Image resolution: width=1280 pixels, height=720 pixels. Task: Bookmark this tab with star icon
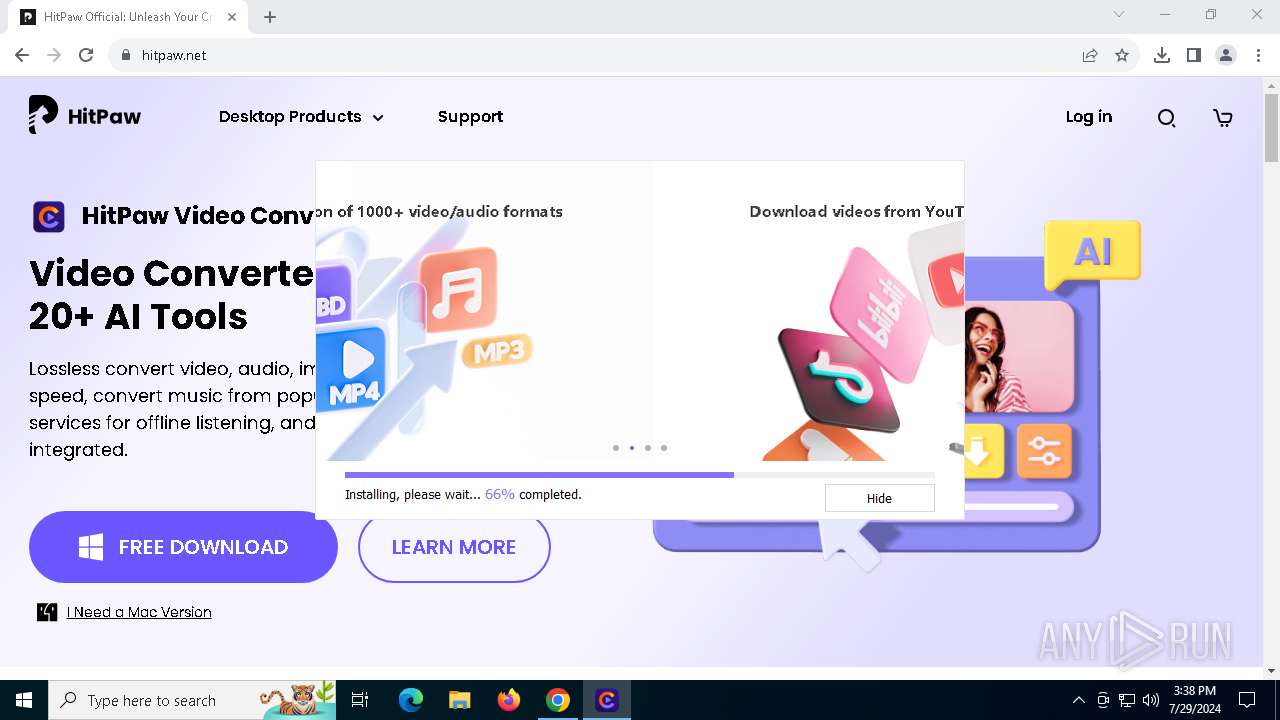(1122, 55)
